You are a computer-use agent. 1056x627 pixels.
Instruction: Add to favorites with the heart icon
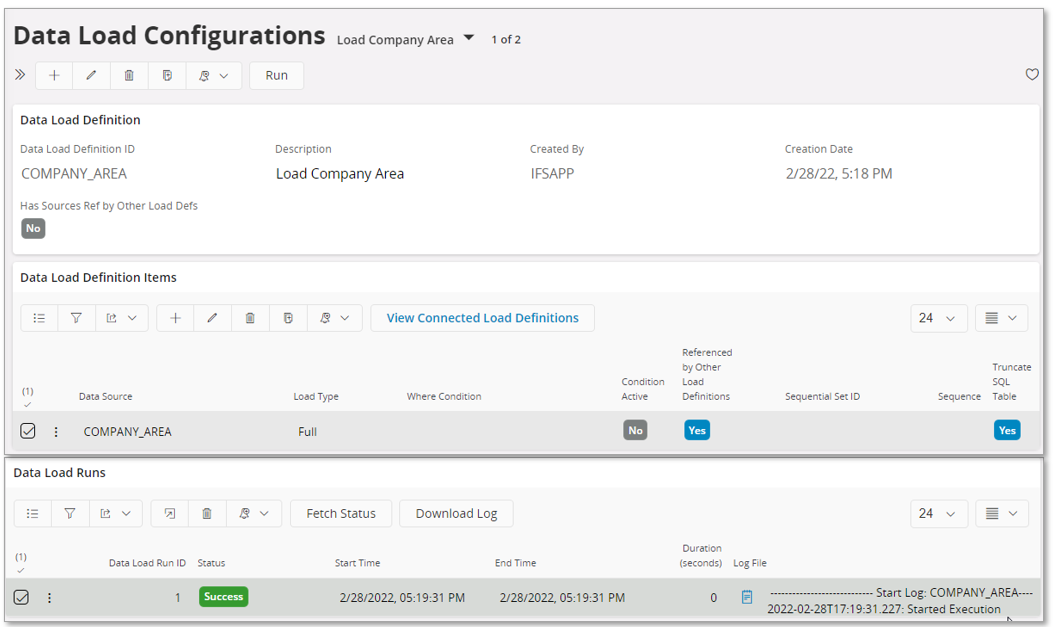(1032, 75)
